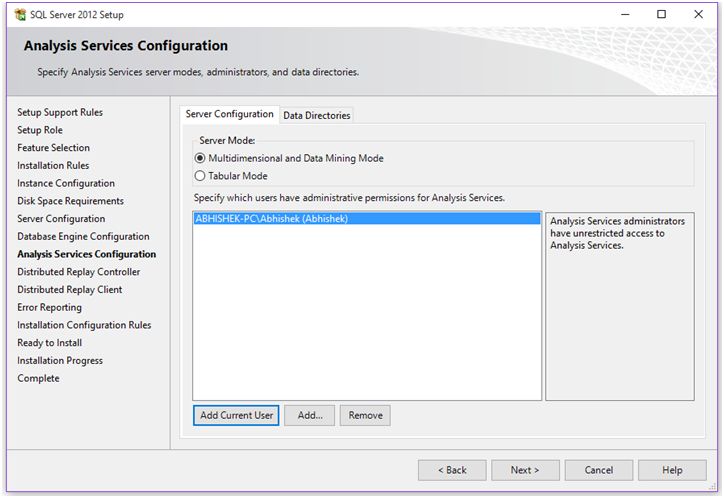The width and height of the screenshot is (724, 498).
Task: Click Setup Support Rules step
Action: tap(60, 113)
